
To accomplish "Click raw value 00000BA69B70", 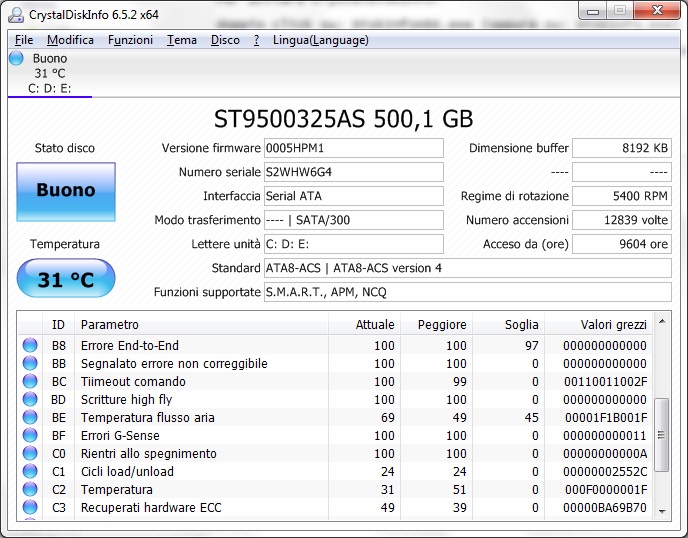I will point(605,508).
